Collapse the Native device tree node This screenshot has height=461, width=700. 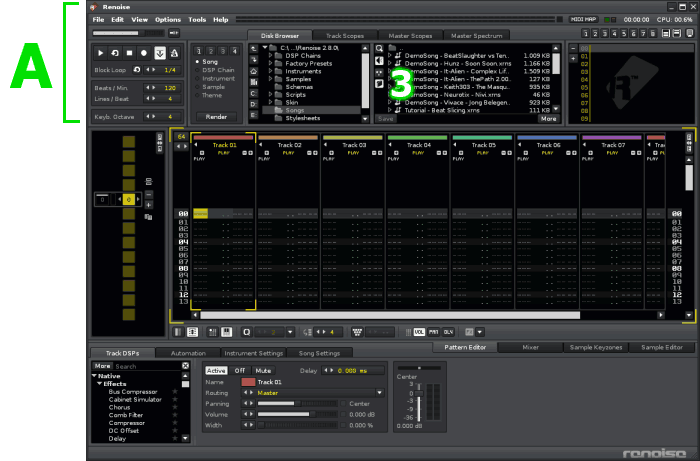click(94, 376)
